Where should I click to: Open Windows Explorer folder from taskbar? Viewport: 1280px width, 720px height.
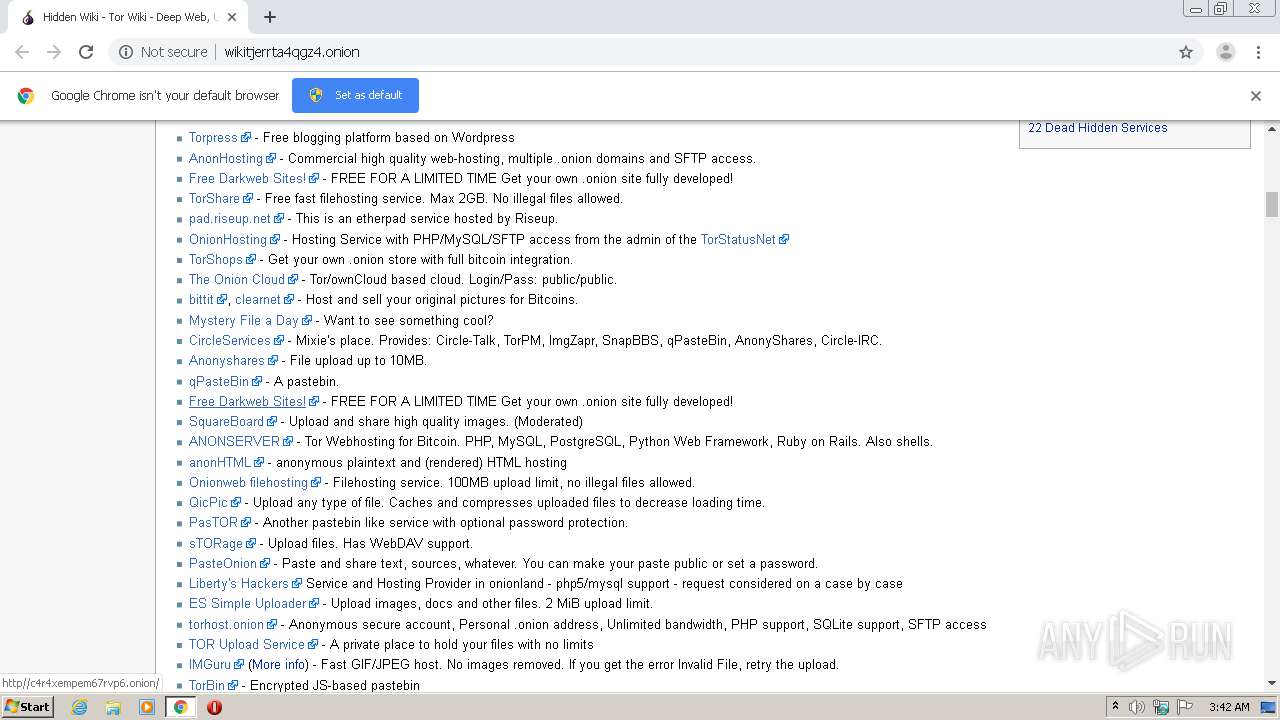(113, 707)
